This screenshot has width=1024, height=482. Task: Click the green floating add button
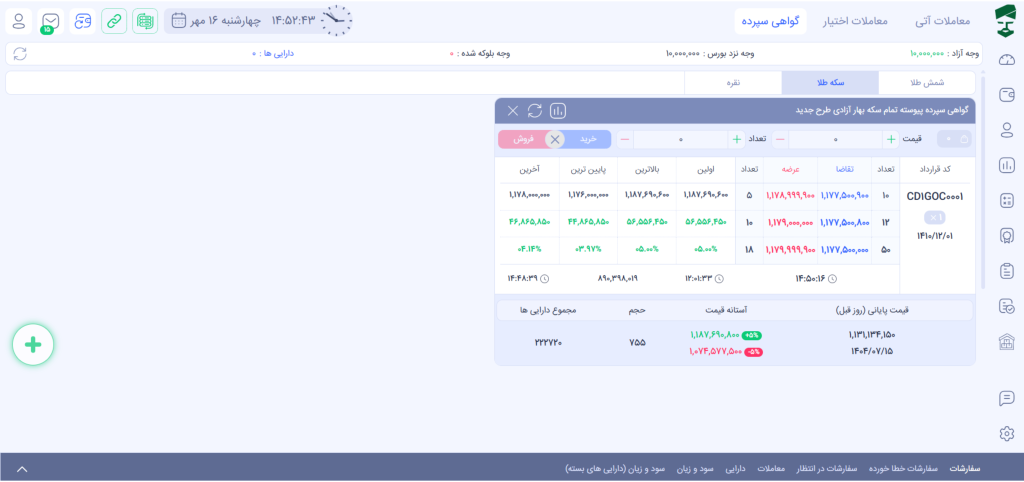33,345
